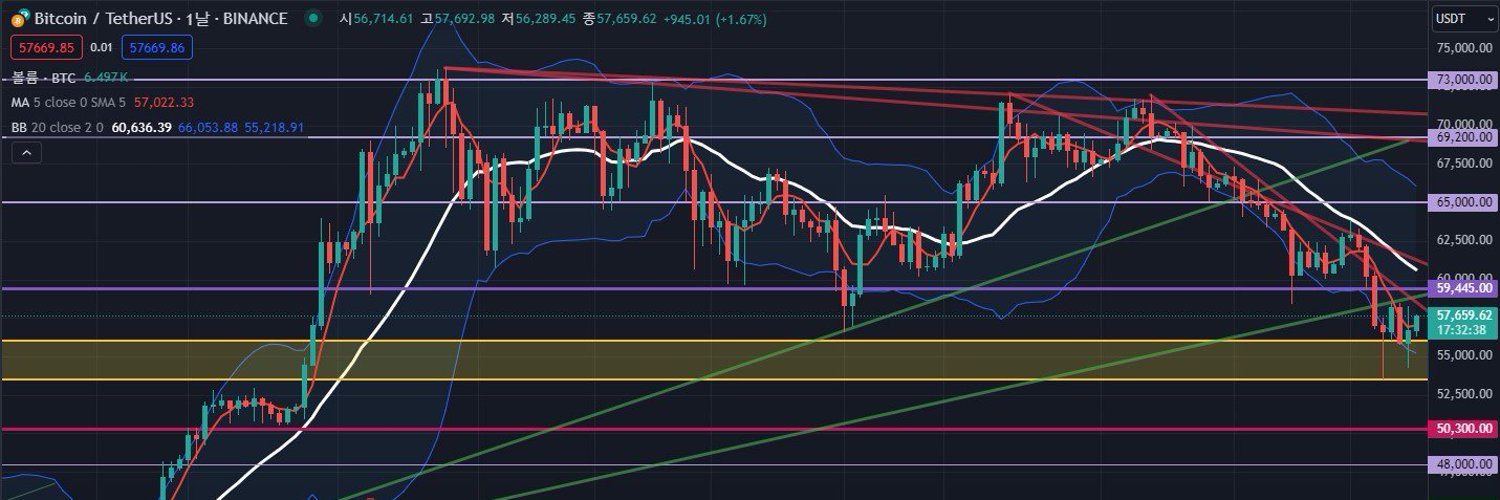Click the BB upper value 66,053.88
The width and height of the screenshot is (1500, 500).
pyautogui.click(x=209, y=127)
